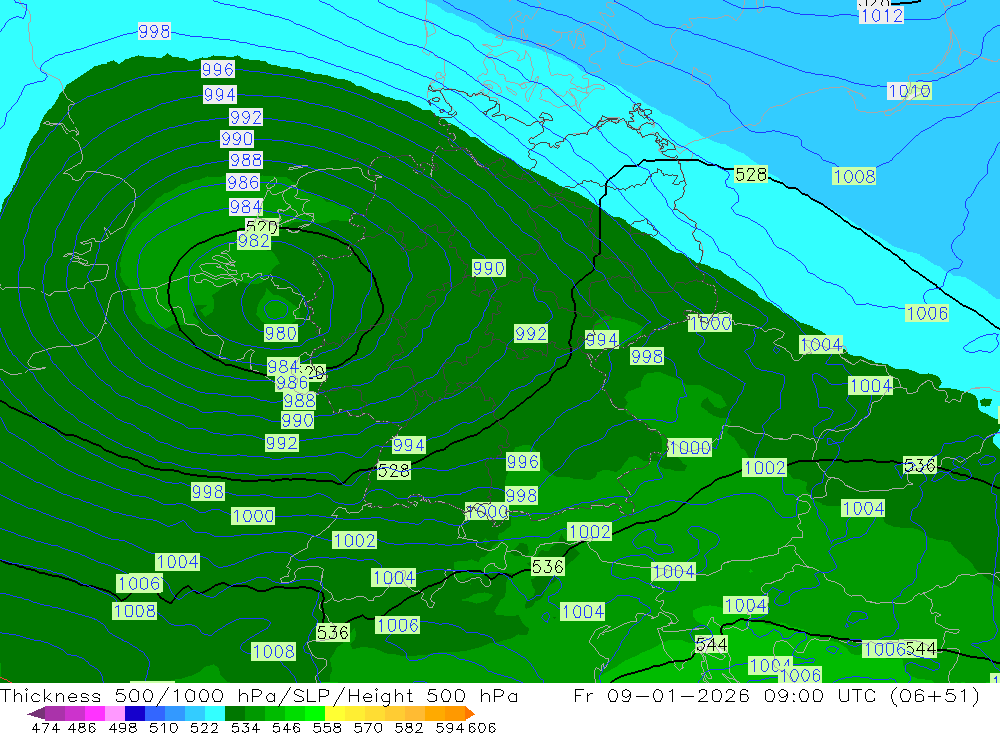The width and height of the screenshot is (1000, 733).
Task: Click the 1010 isobar label
Action: pyautogui.click(x=909, y=91)
